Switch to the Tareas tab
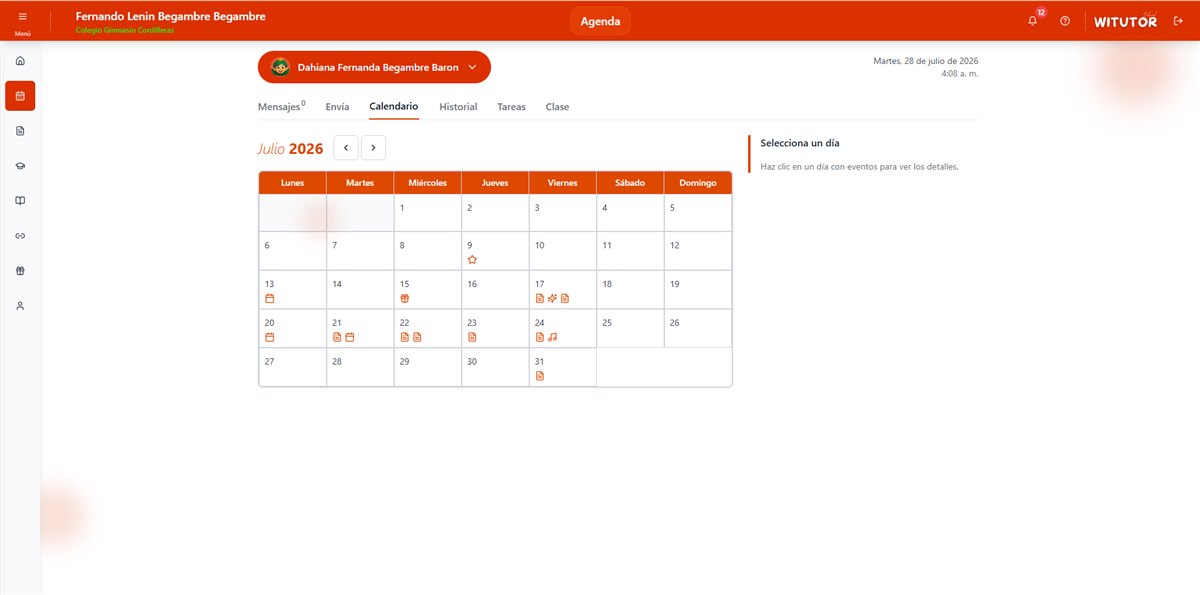Viewport: 1200px width, 595px height. coord(511,107)
